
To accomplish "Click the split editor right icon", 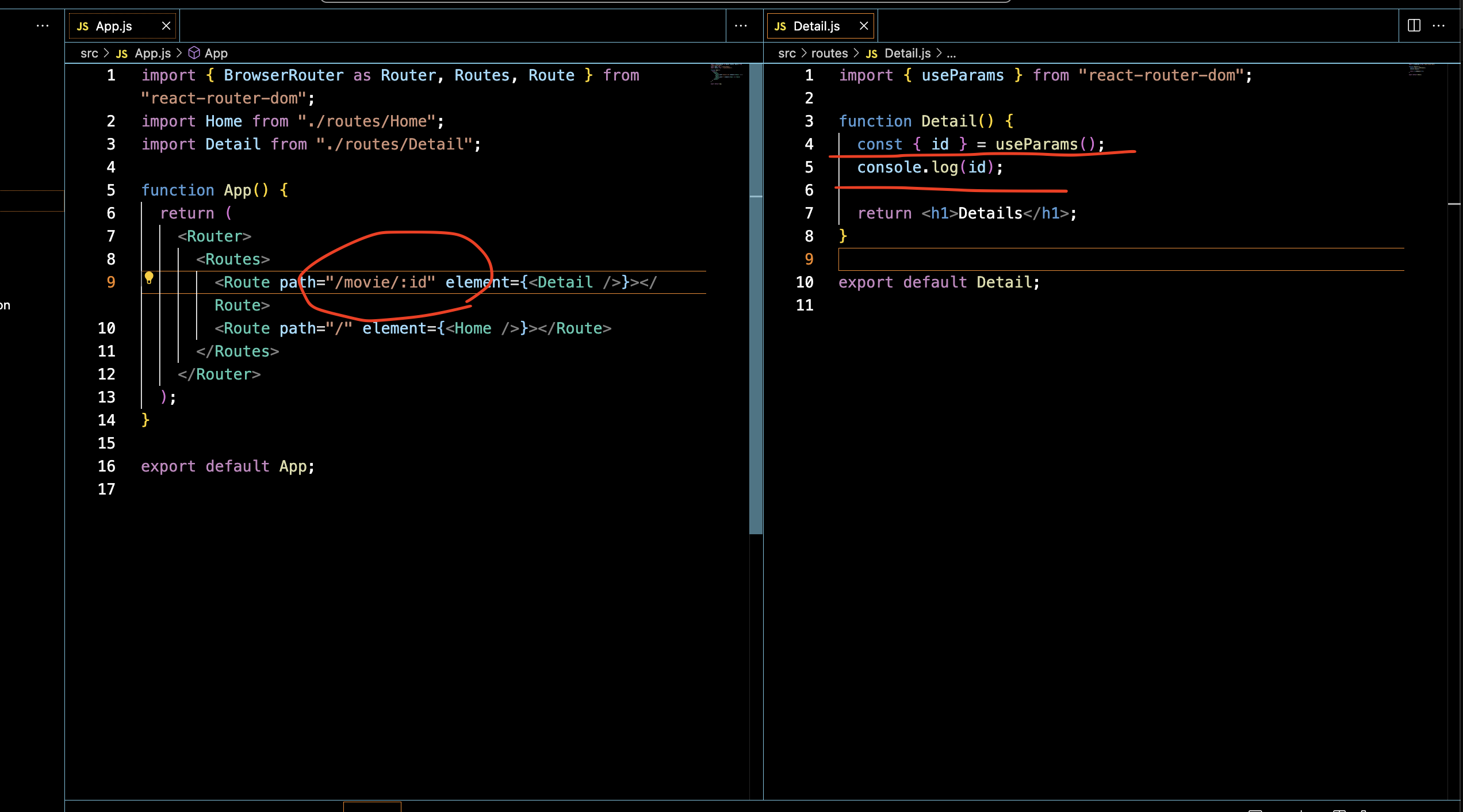I will pyautogui.click(x=1414, y=26).
